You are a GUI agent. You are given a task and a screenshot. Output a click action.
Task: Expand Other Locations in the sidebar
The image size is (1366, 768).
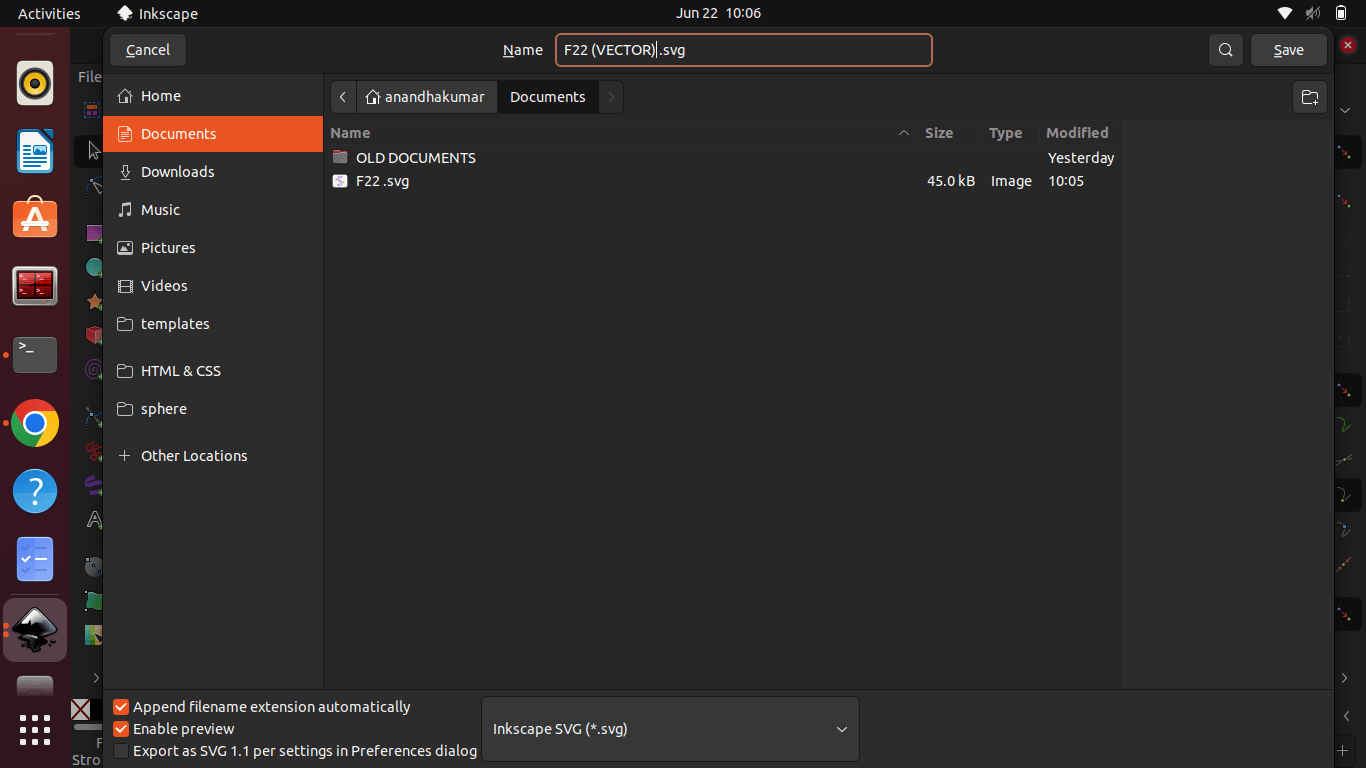[194, 456]
